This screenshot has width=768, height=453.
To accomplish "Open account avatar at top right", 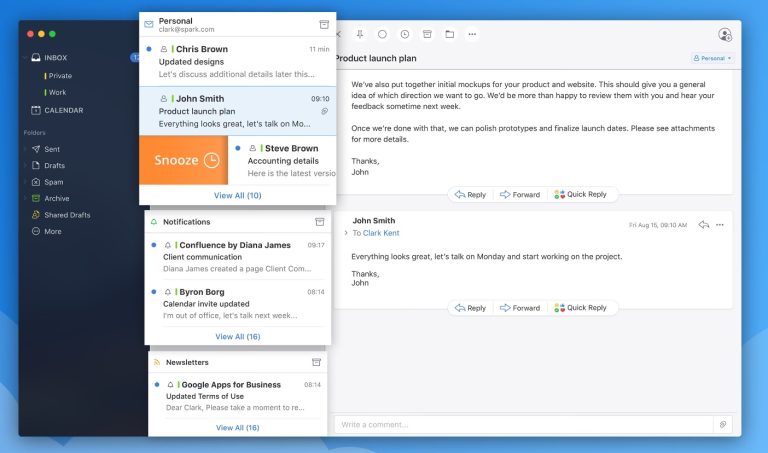I will pos(724,35).
